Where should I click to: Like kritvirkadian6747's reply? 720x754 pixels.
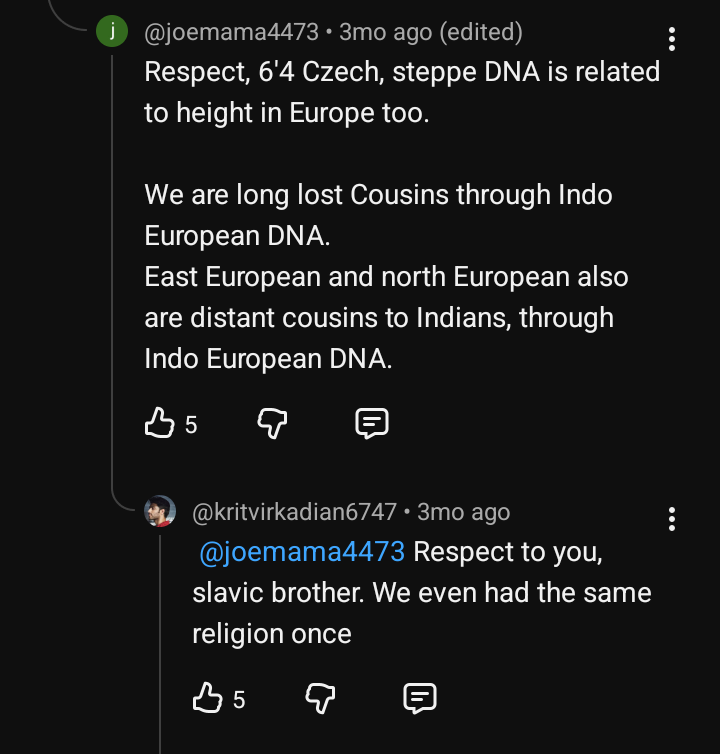point(208,697)
